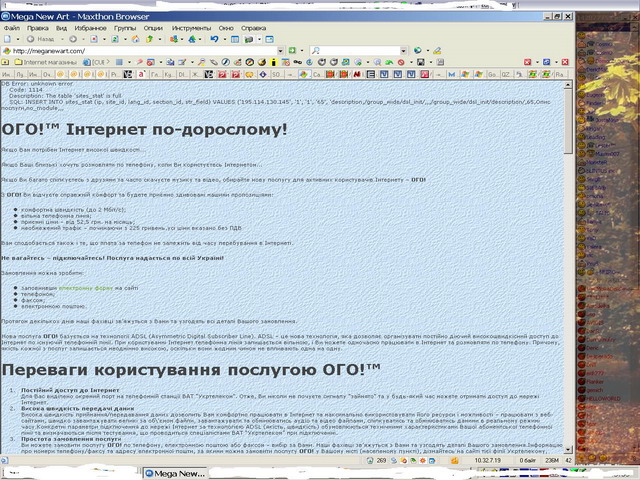Follow the 'електронну форму' link
Screen dimensions: 640x480
coord(86,288)
